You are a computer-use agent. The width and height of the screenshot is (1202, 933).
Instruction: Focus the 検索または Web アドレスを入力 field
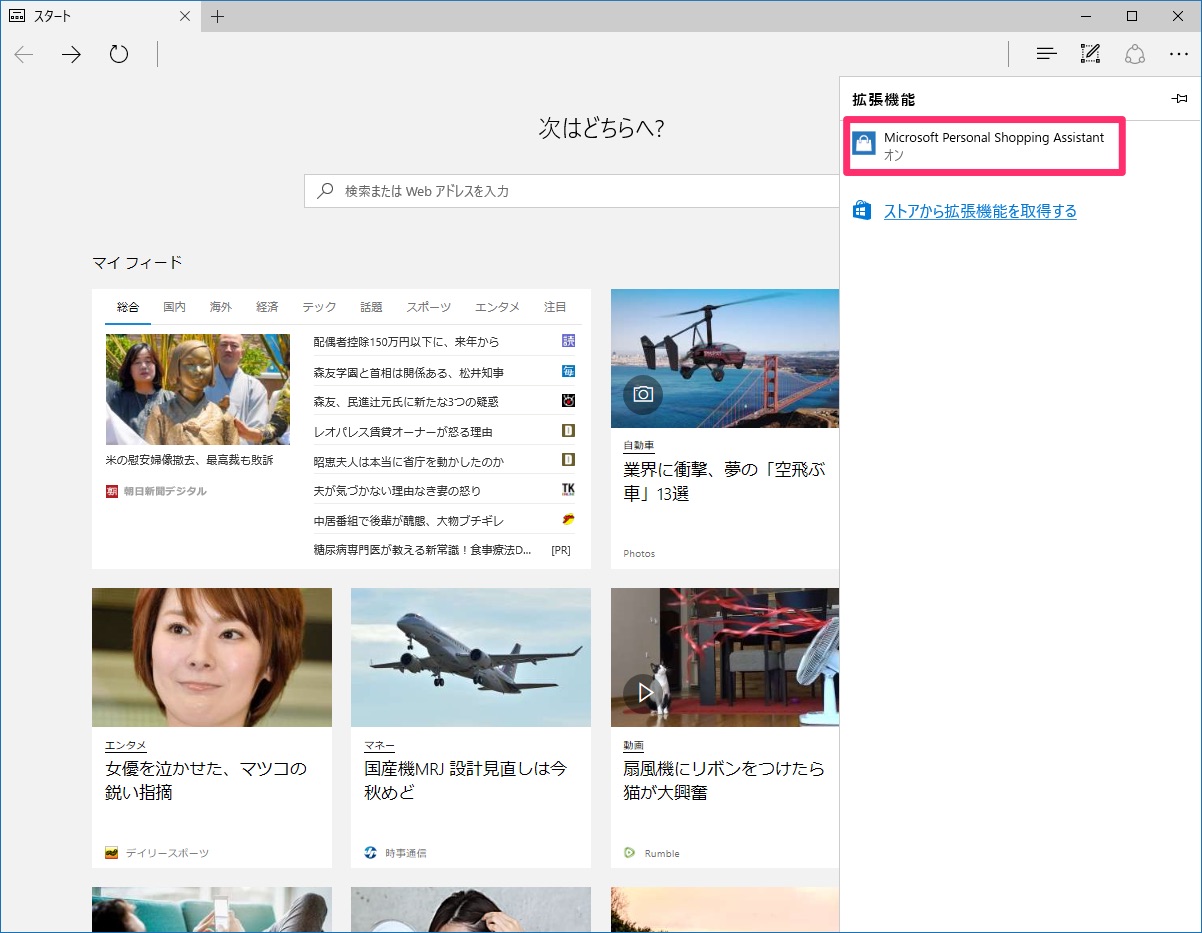[572, 190]
